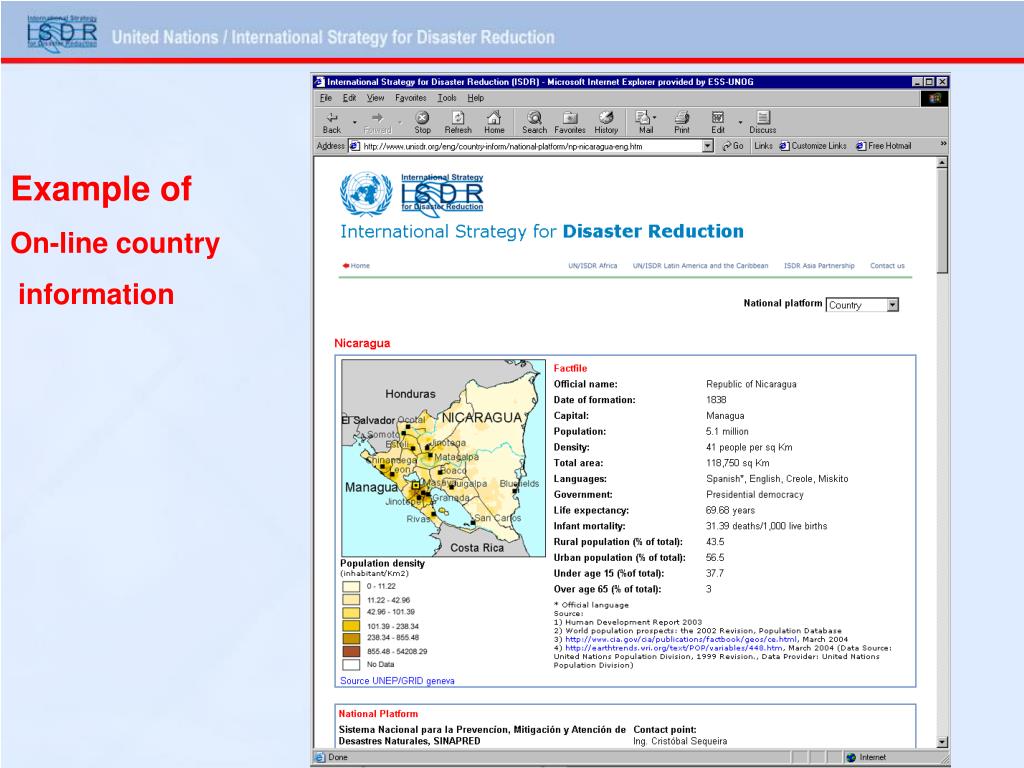Click the 855.48 - 54208.29 legend color swatch
The height and width of the screenshot is (768, 1024).
351,651
